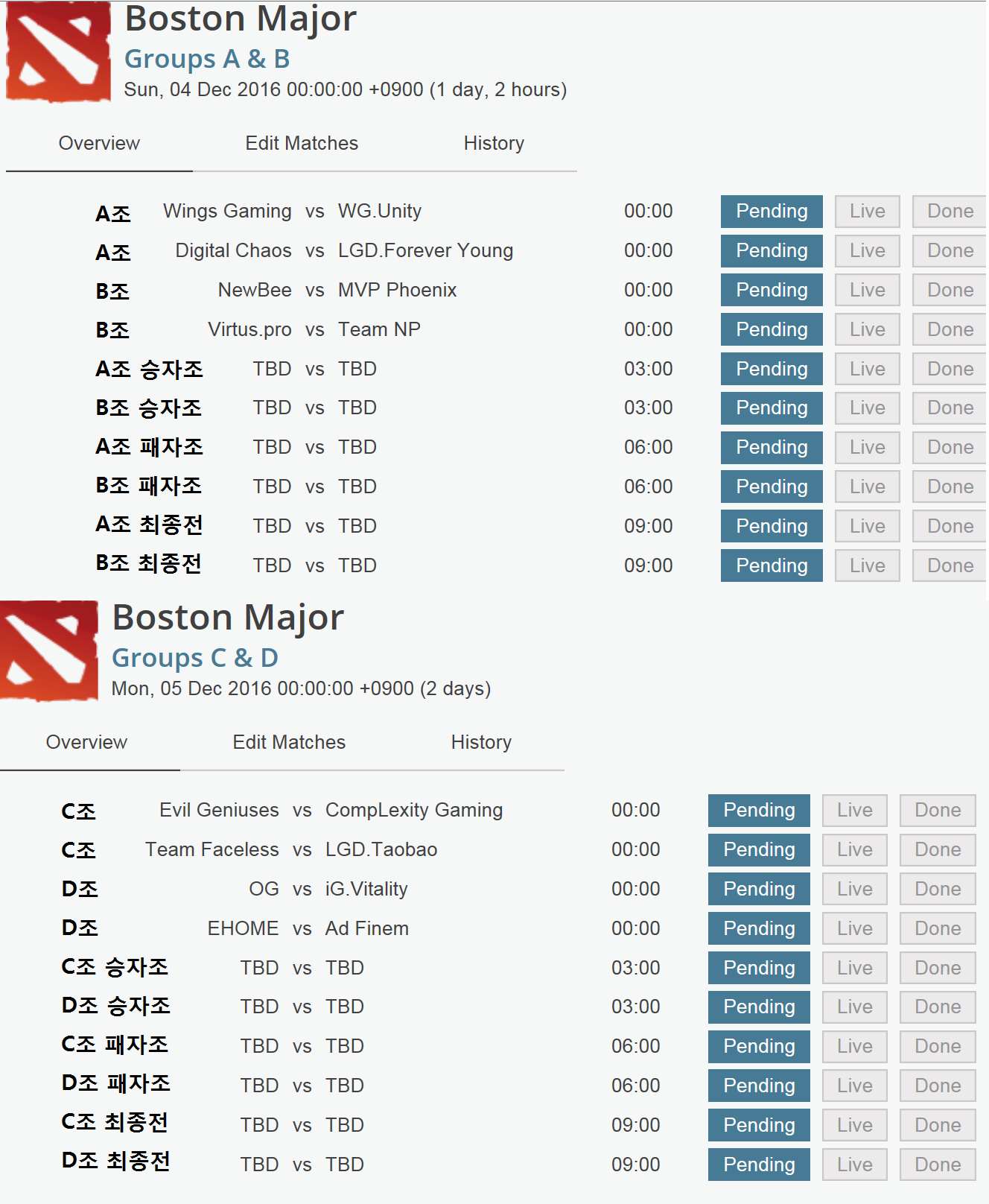The height and width of the screenshot is (1204, 989).
Task: Set NewBee vs MVP Phoenix to Pending
Action: pyautogui.click(x=772, y=291)
